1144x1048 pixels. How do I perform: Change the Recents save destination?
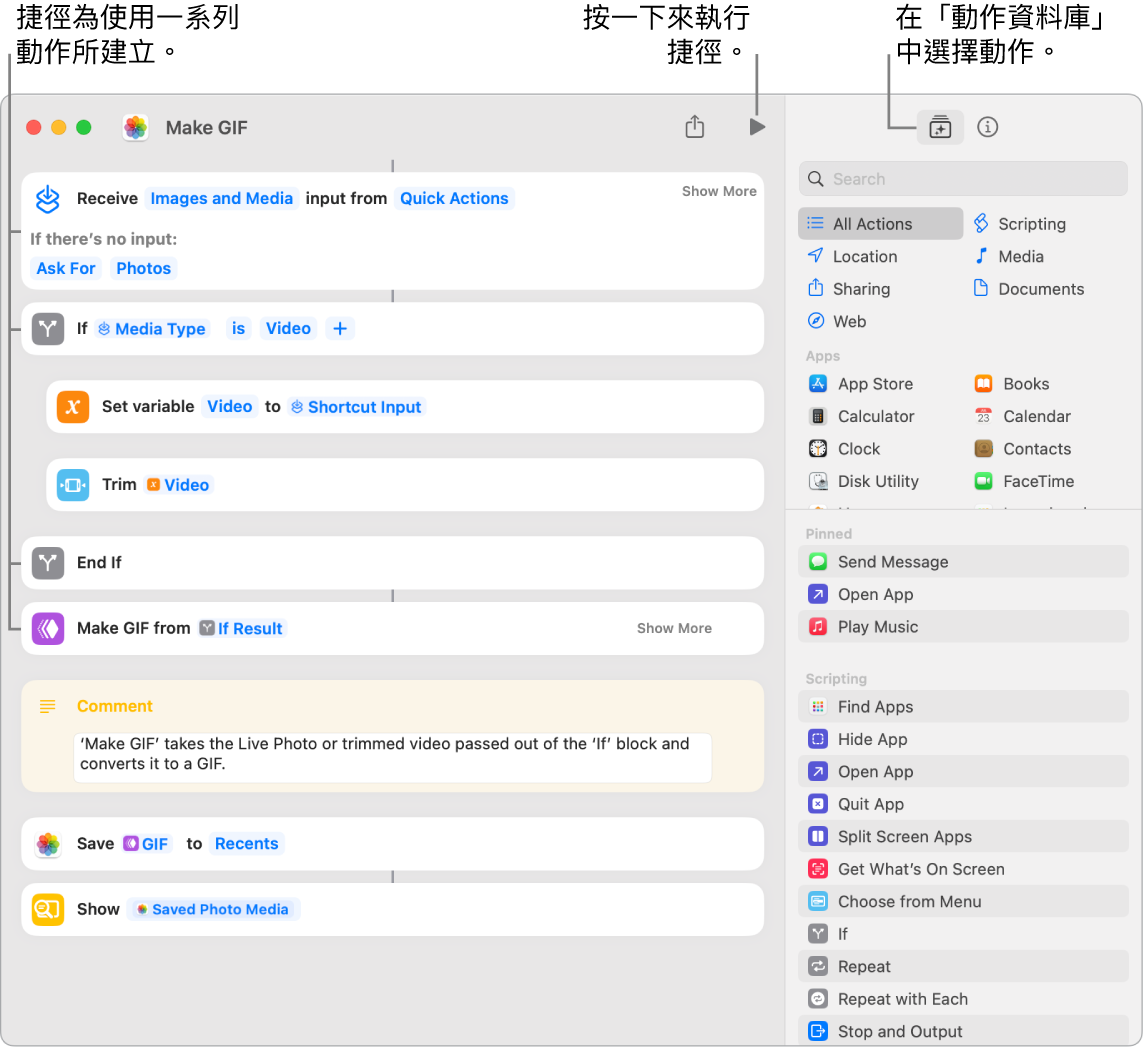coord(246,843)
